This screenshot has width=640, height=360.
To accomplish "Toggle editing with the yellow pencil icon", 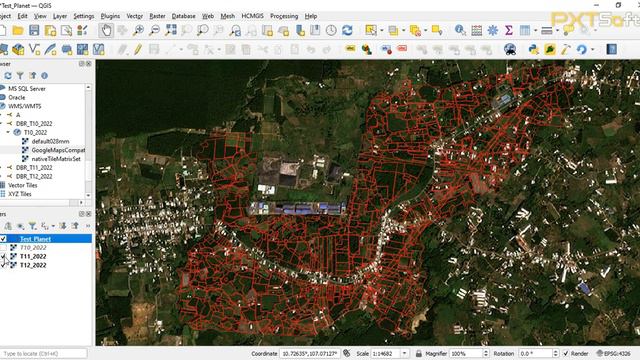I will tap(138, 49).
